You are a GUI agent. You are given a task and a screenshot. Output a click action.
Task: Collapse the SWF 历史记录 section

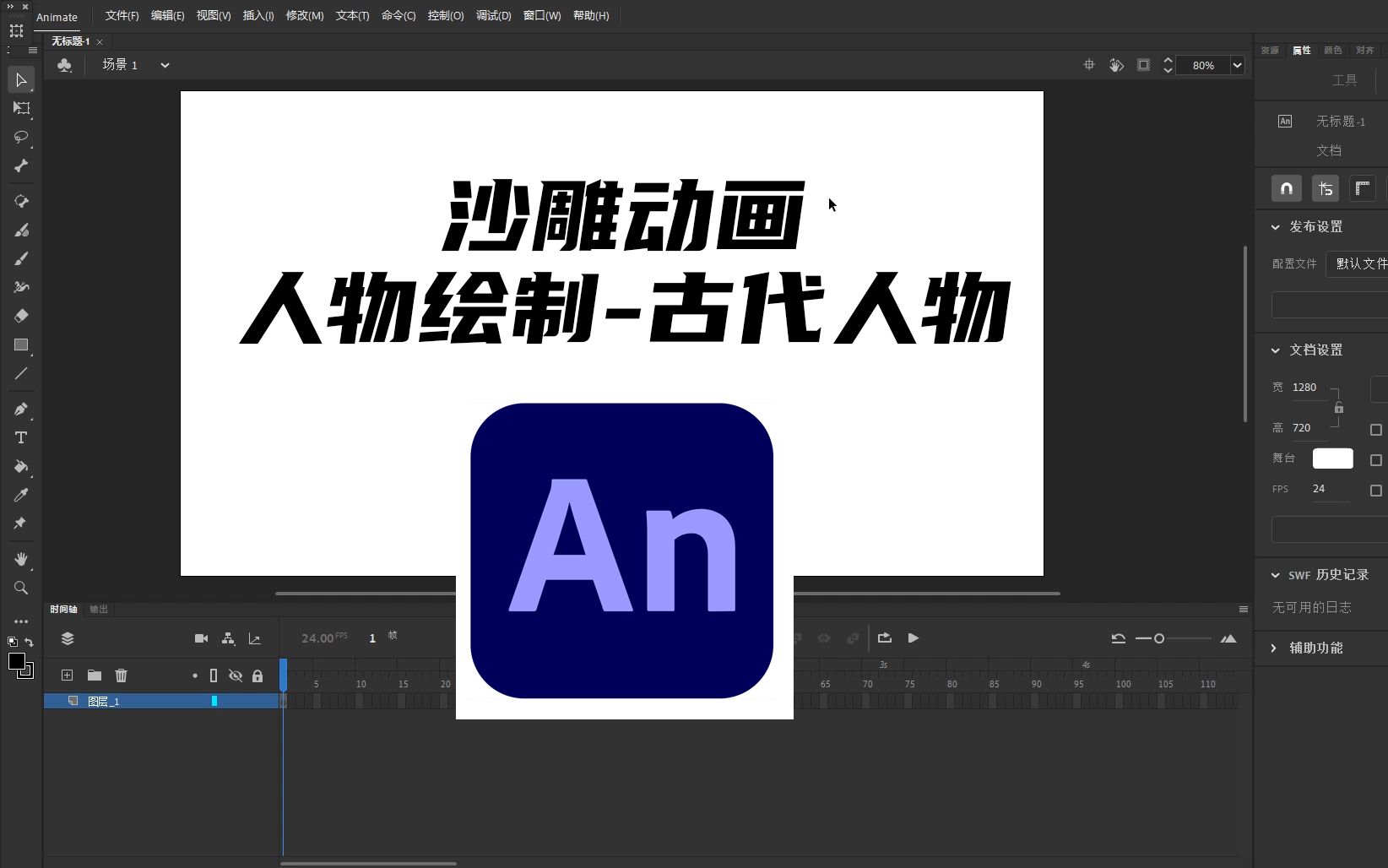pyautogui.click(x=1276, y=575)
